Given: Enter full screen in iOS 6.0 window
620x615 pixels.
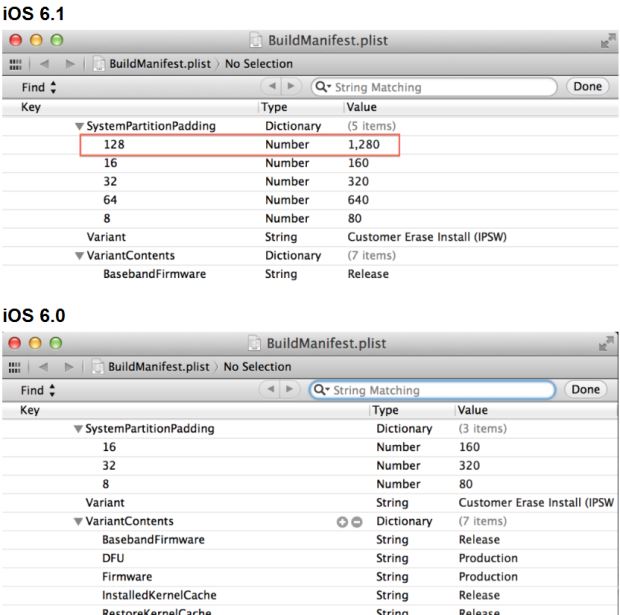Looking at the screenshot, I should click(x=606, y=343).
